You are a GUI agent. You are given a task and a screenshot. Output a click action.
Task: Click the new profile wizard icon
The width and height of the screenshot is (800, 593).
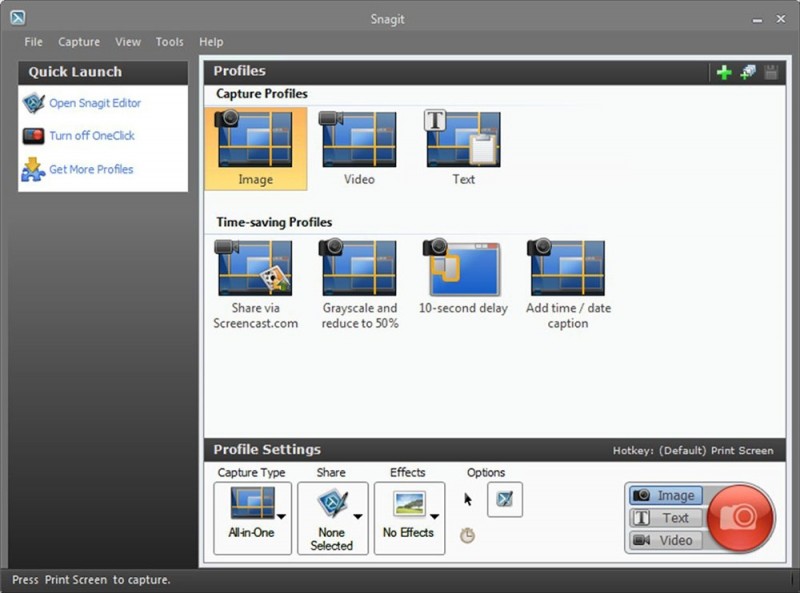[747, 72]
